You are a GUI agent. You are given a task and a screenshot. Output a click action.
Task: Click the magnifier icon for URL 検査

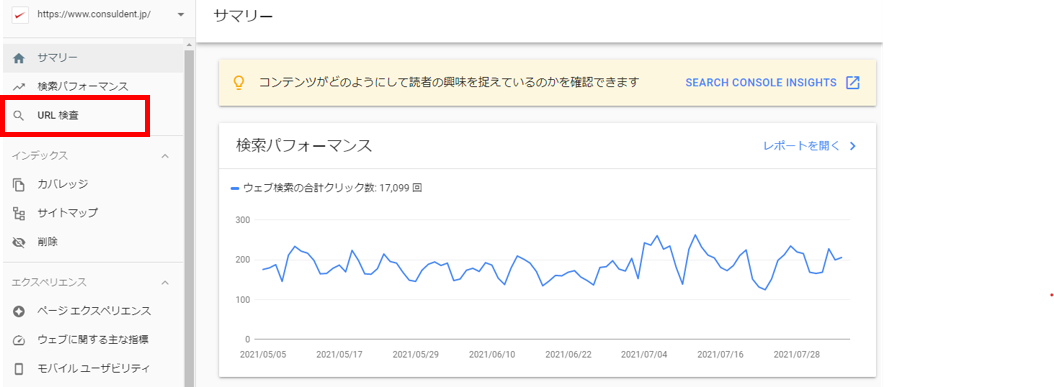tap(19, 116)
